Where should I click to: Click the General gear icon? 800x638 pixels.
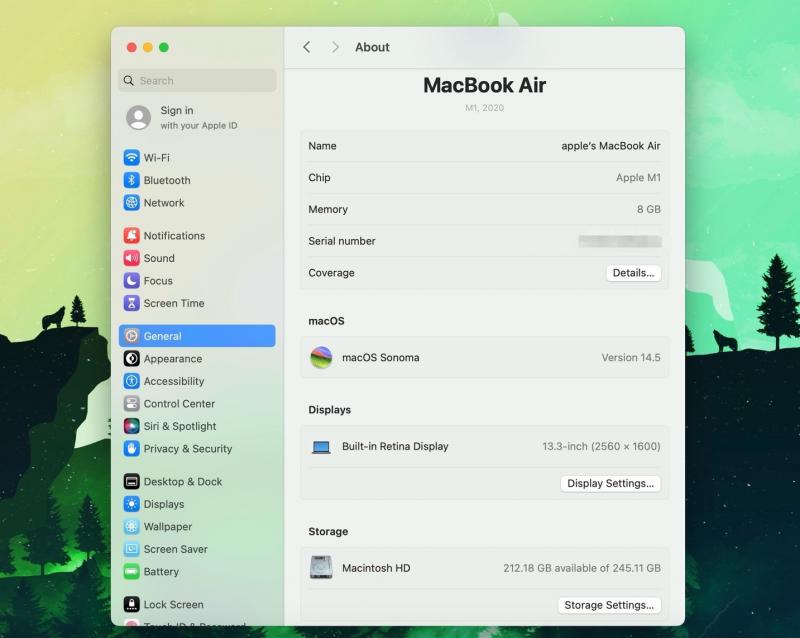point(132,336)
